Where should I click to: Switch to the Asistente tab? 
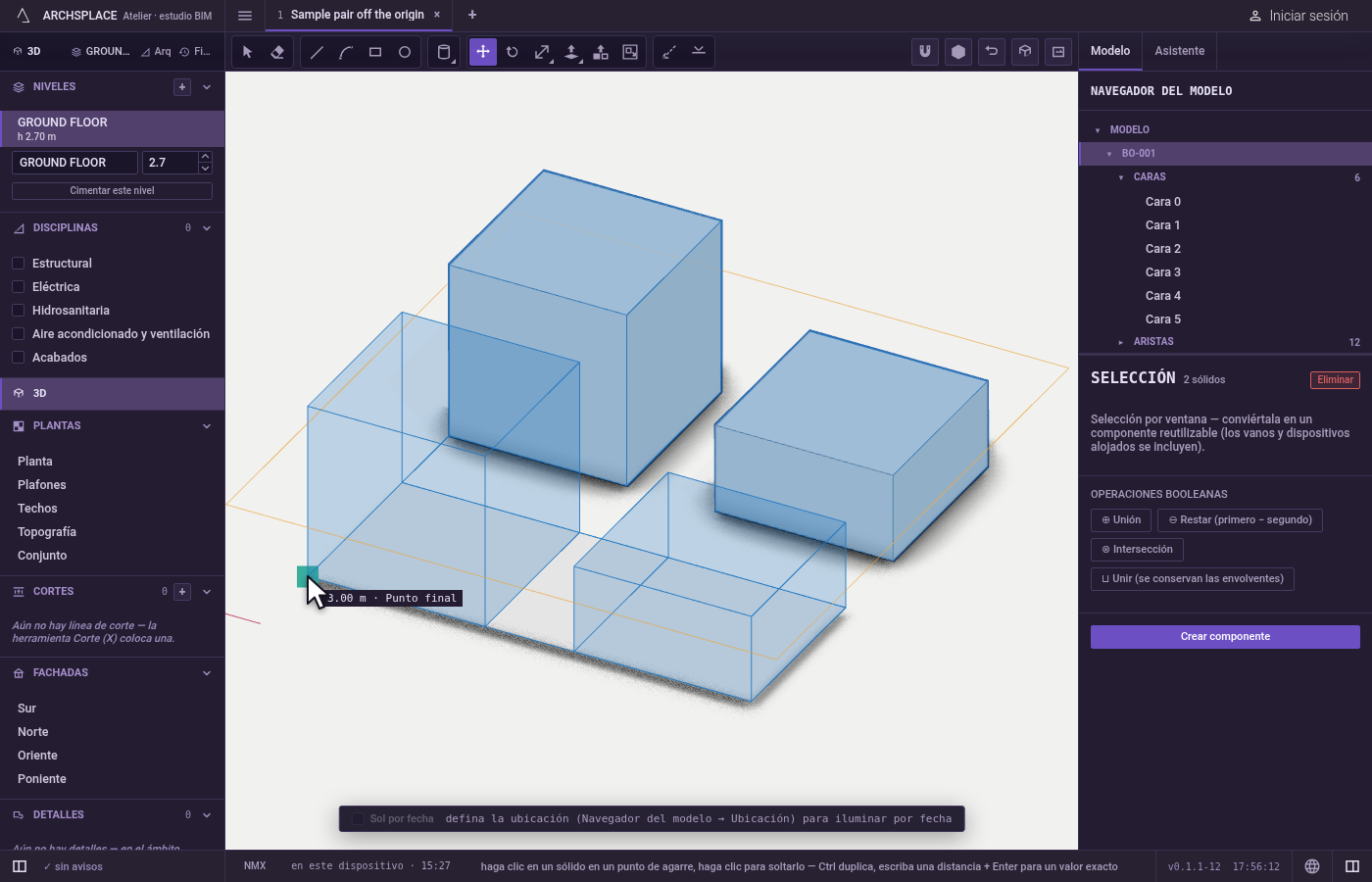click(x=1180, y=51)
